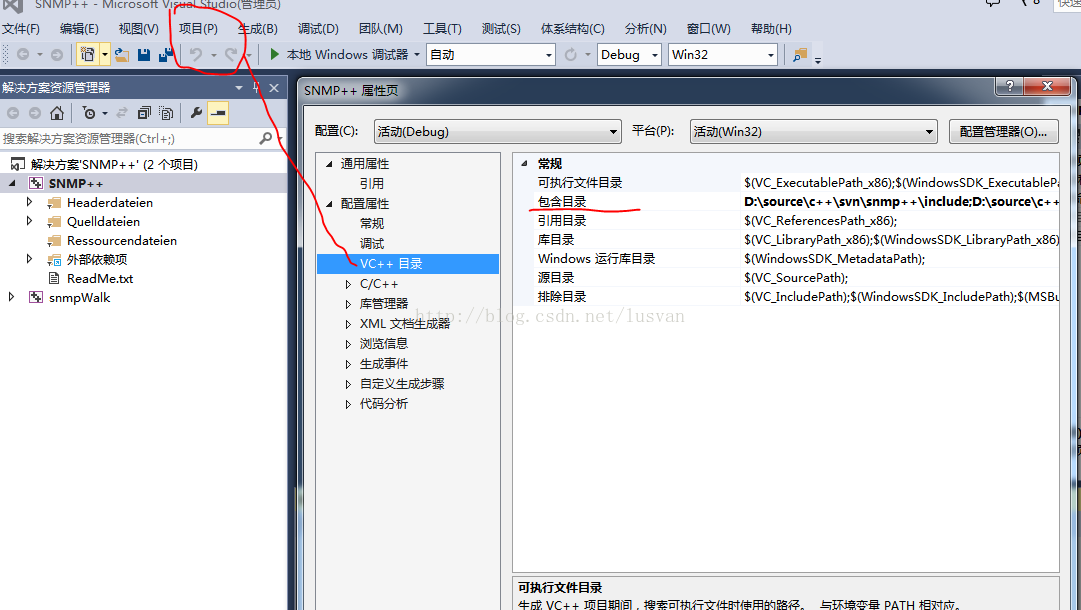Click the Show All Files icon
This screenshot has width=1081, height=610.
point(166,113)
